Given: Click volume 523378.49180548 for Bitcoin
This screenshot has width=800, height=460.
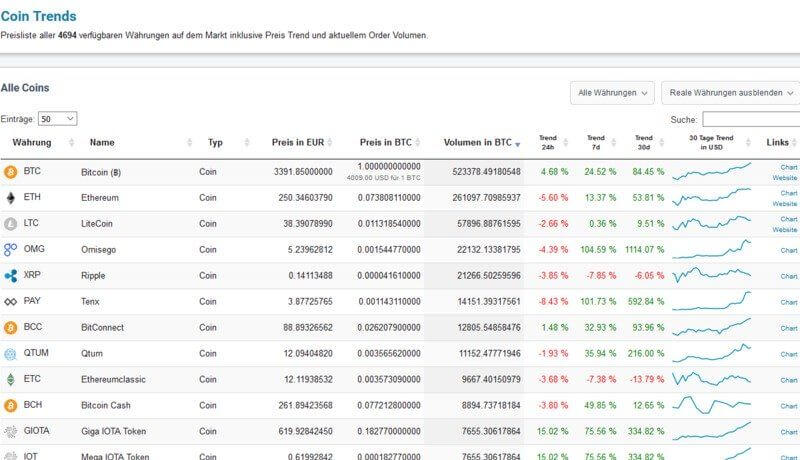Looking at the screenshot, I should coord(486,172).
